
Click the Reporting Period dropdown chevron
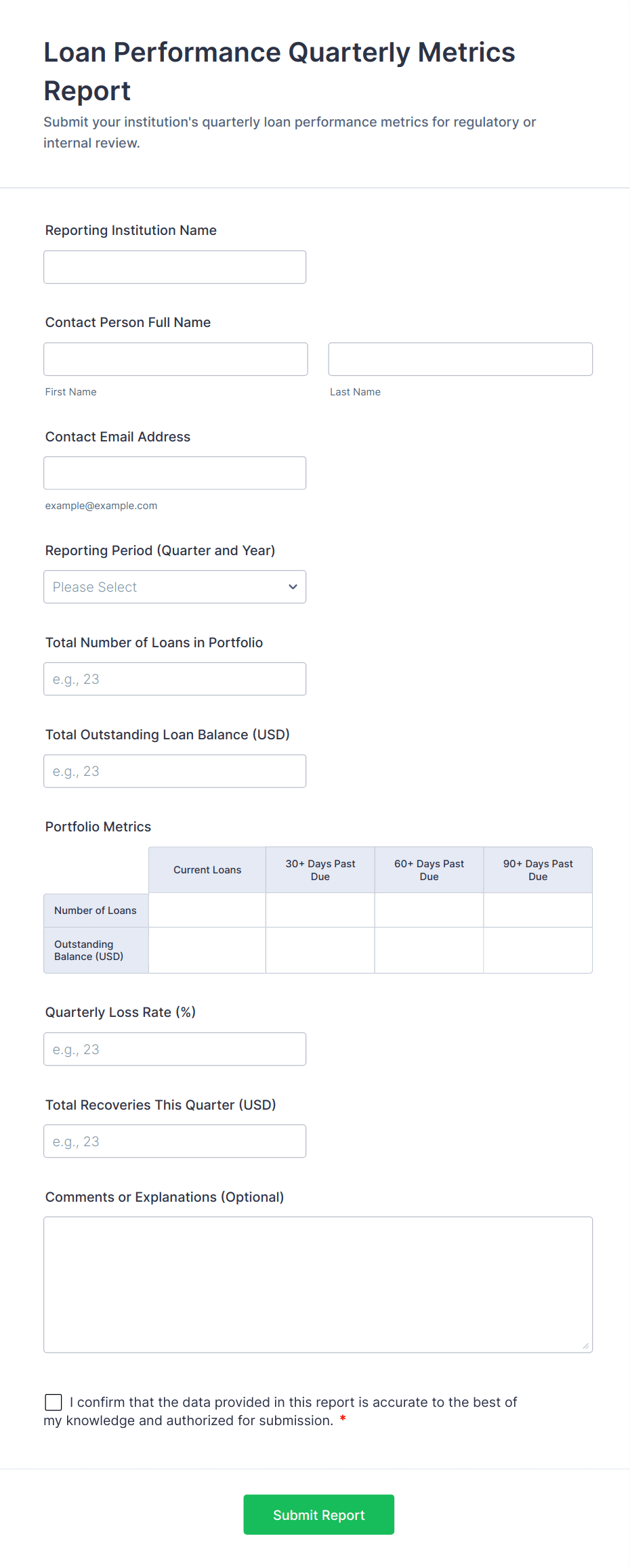click(x=293, y=587)
